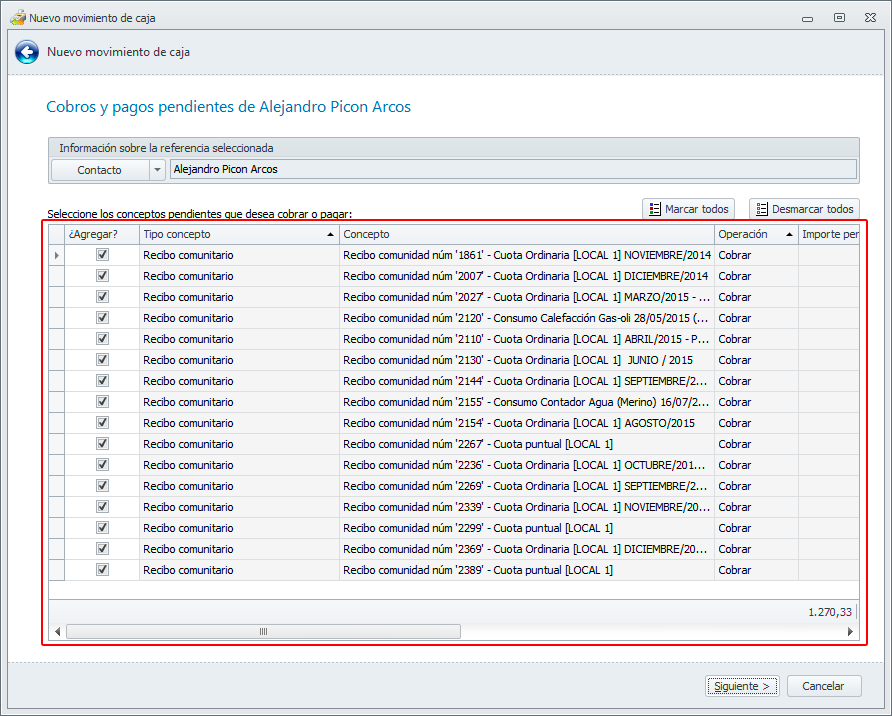Viewport: 892px width, 716px height.
Task: Toggle checkbox for receipt 2155 Contador Agua
Action: 102,402
